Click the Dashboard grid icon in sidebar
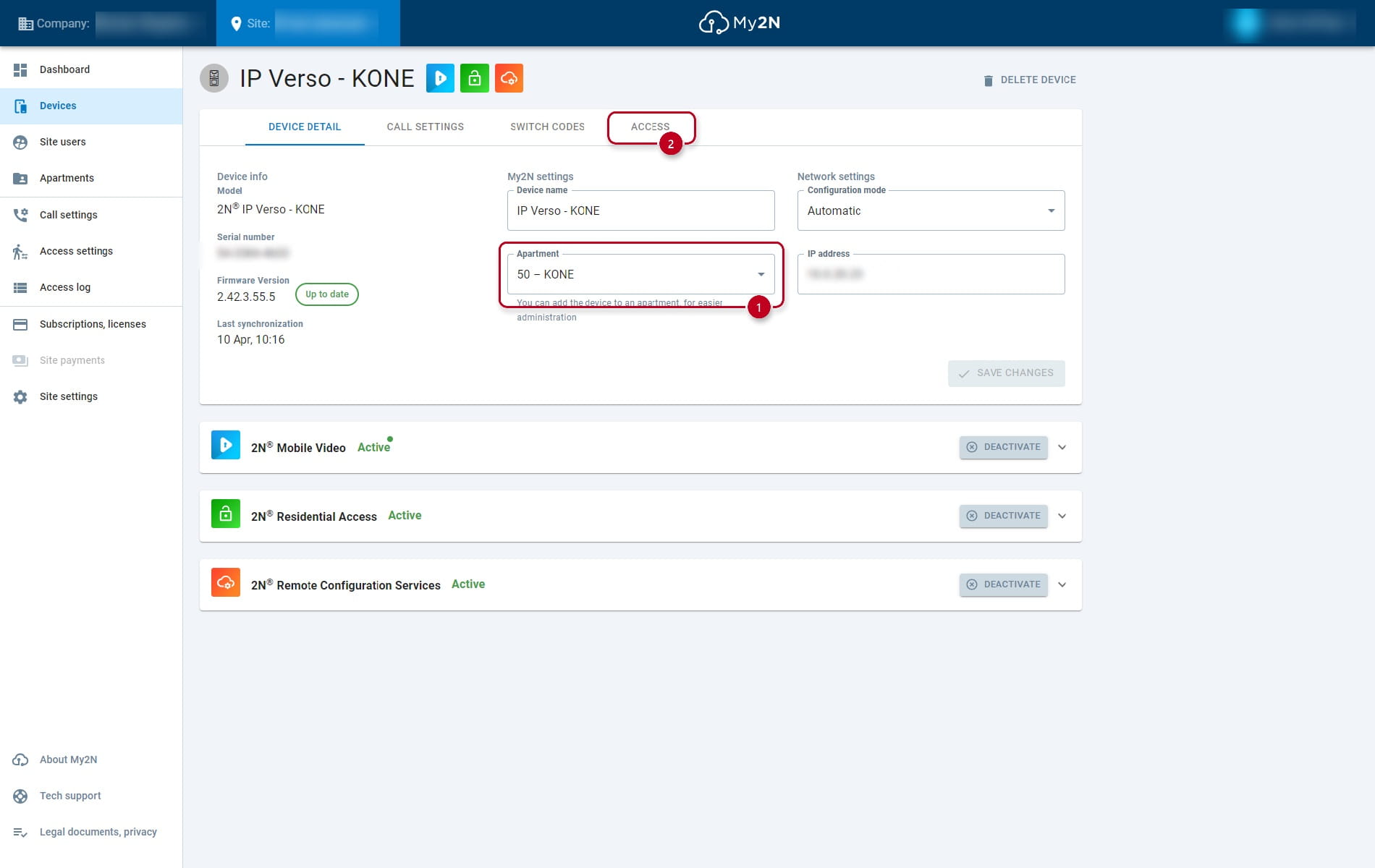The height and width of the screenshot is (868, 1375). (x=20, y=69)
